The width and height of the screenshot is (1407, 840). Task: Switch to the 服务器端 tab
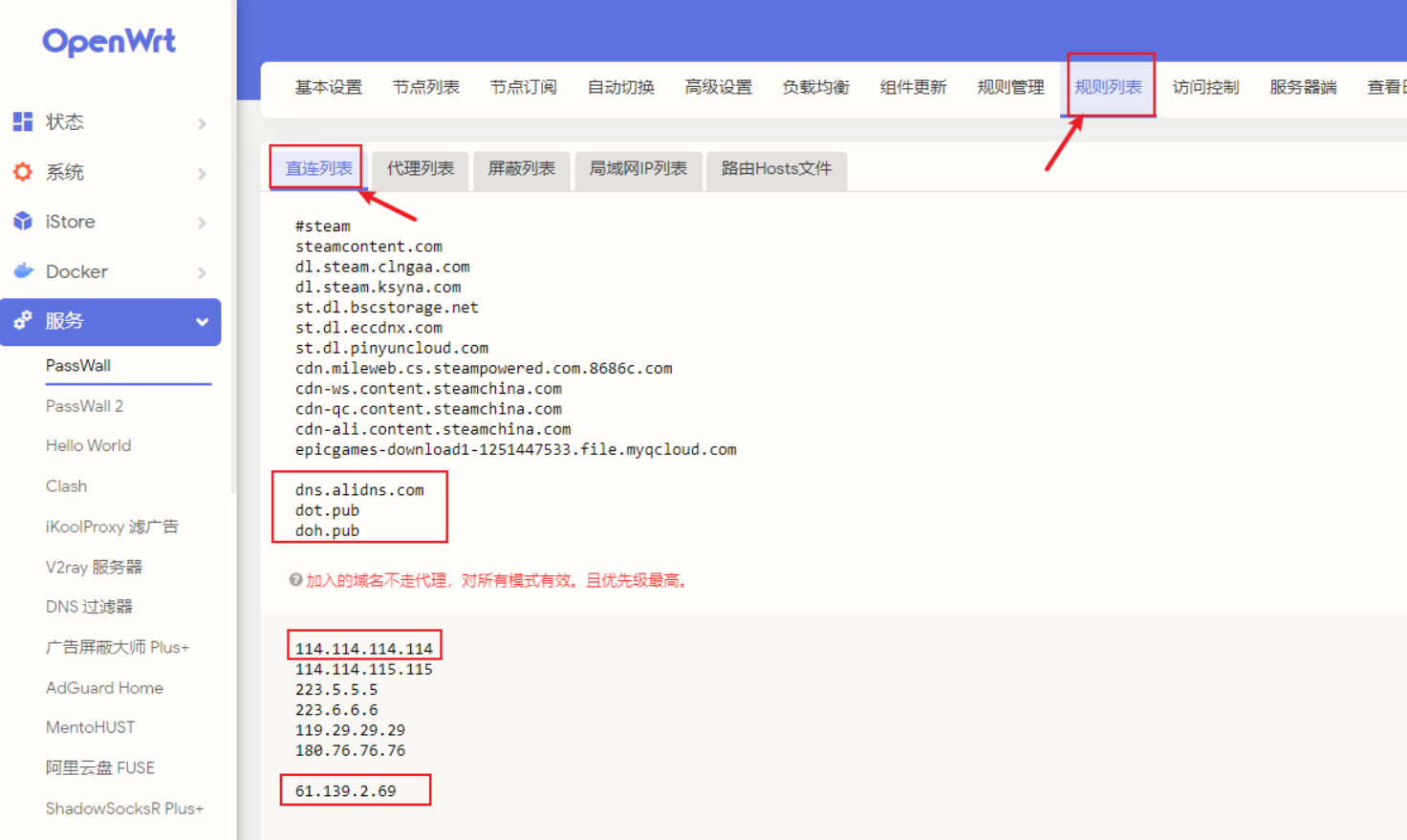point(1304,87)
